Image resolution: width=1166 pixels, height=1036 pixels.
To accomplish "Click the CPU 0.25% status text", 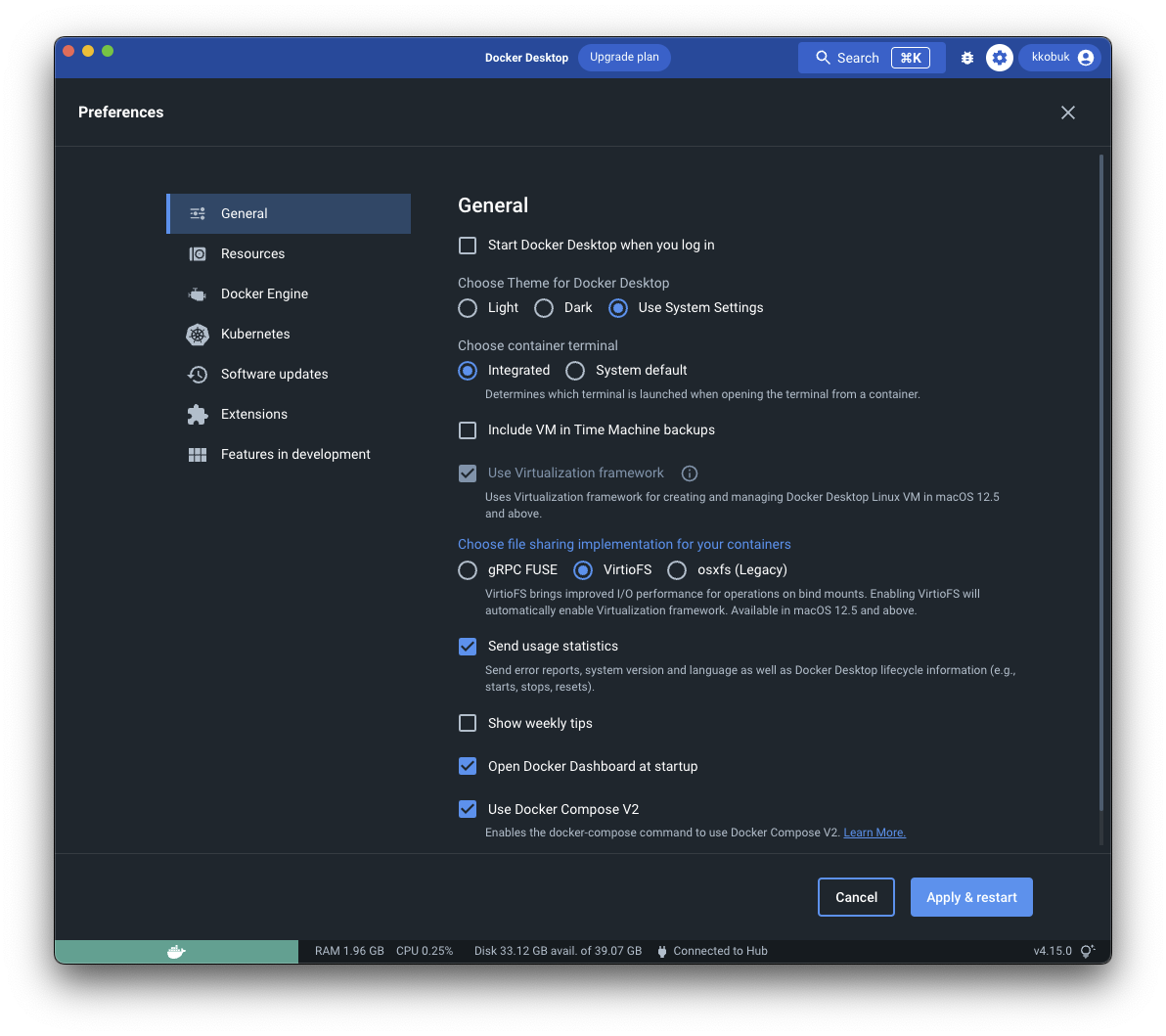I will [x=425, y=951].
